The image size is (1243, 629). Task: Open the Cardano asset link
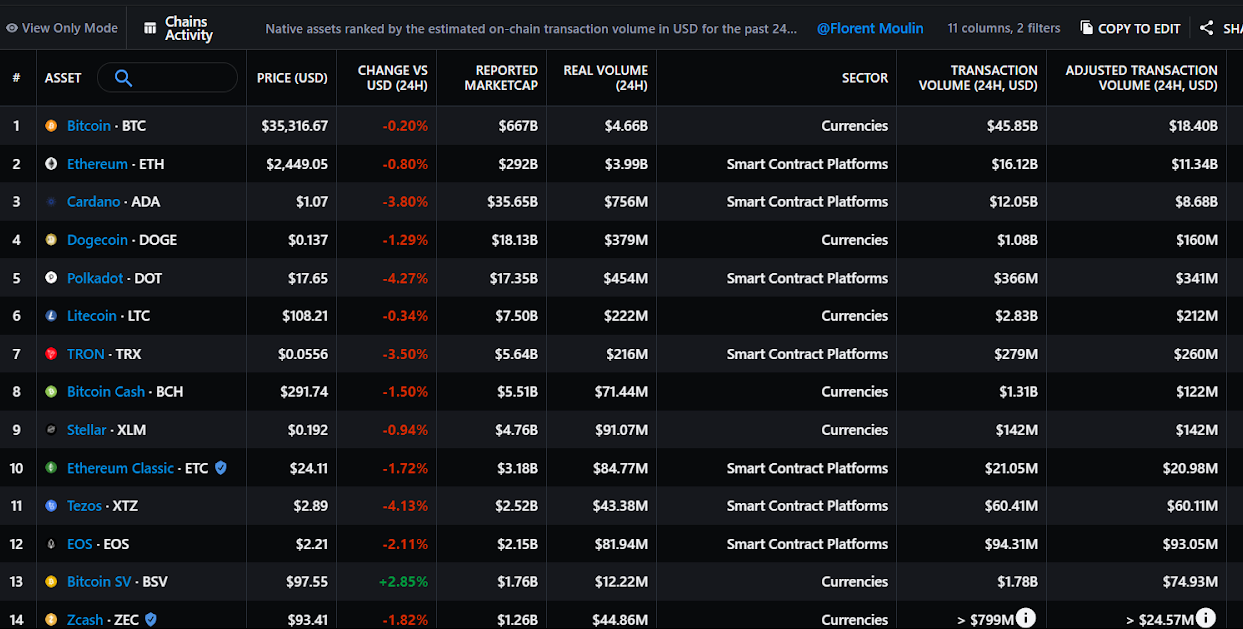[93, 202]
